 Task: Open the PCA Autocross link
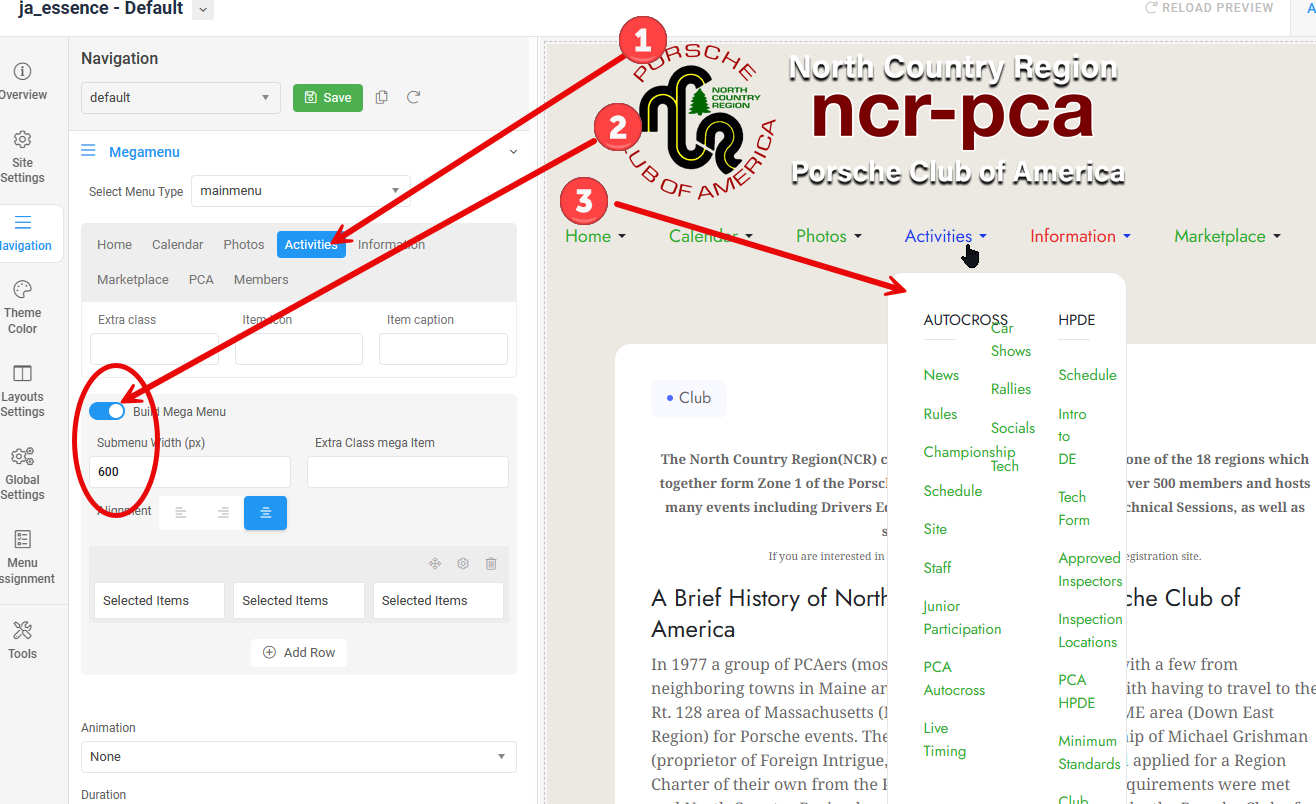click(x=954, y=678)
